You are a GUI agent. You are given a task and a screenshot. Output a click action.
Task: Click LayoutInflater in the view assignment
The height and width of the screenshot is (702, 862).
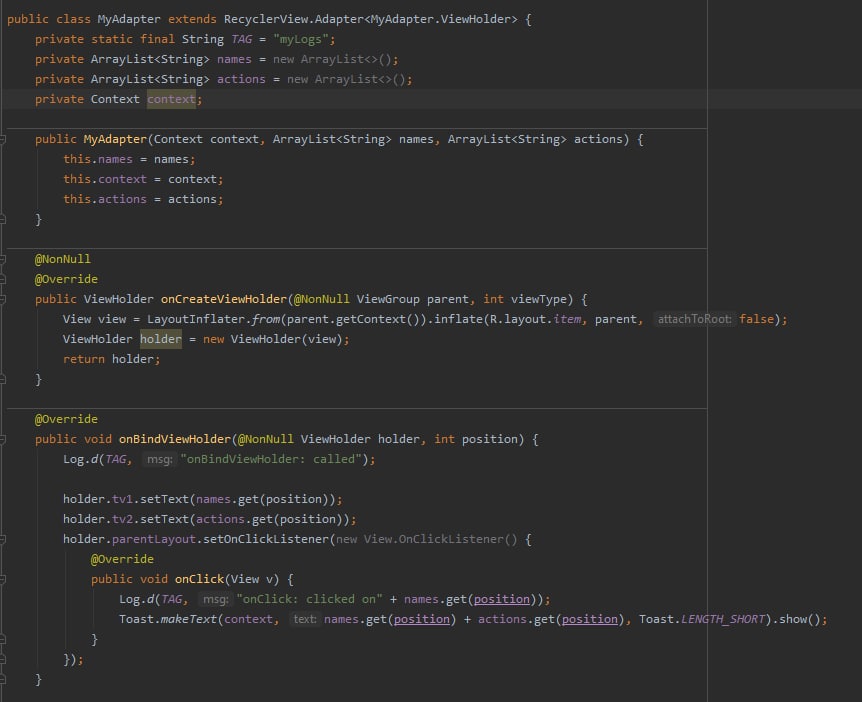click(x=196, y=319)
